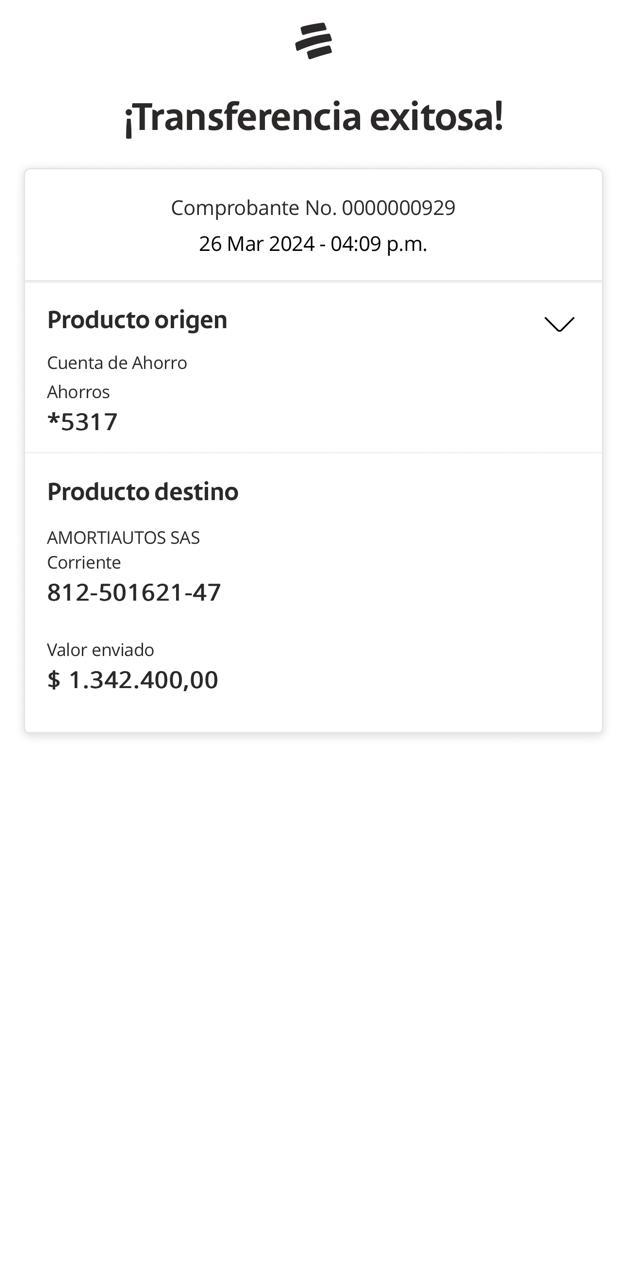Expand Producto origen details chevron

coord(559,324)
